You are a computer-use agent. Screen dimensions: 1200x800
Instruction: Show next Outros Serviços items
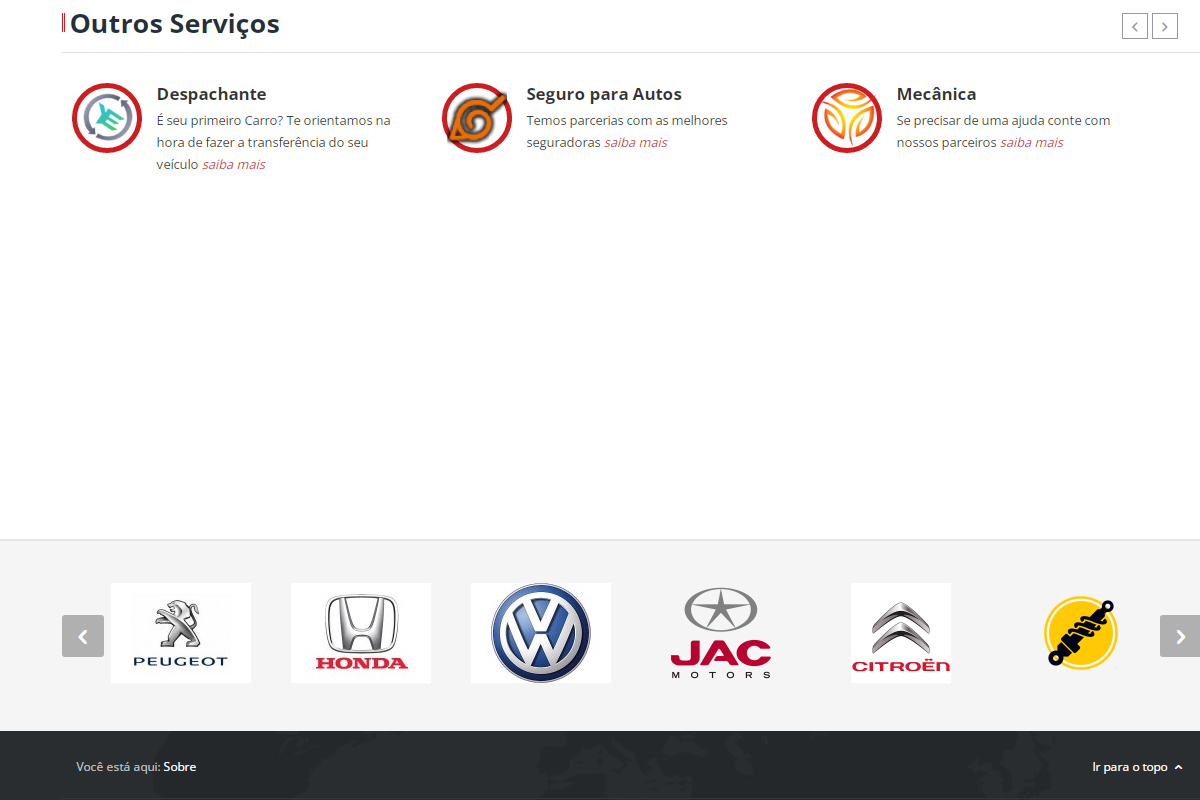(x=1165, y=26)
